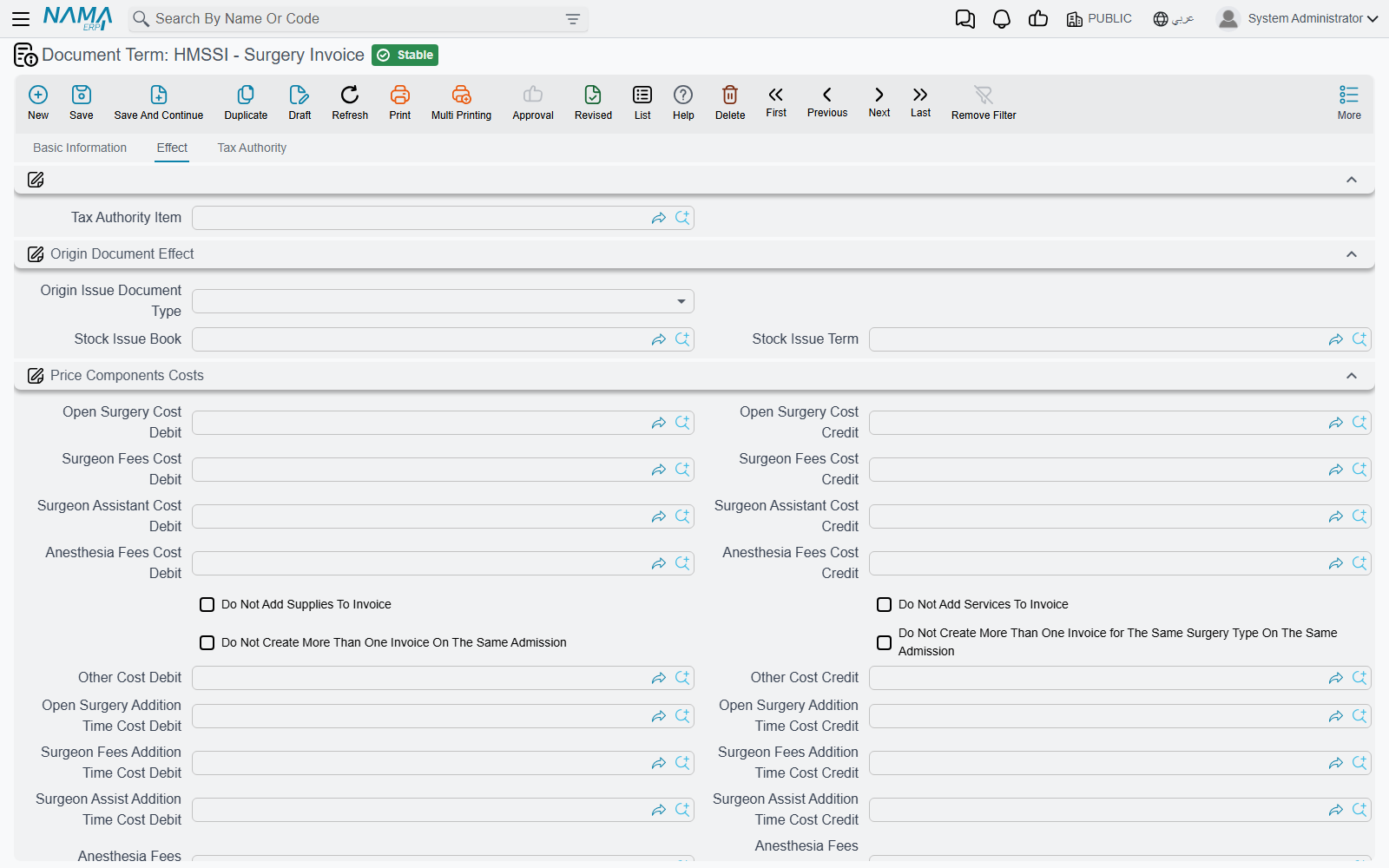Open the hamburger main menu
The height and width of the screenshot is (868, 1389).
click(x=21, y=18)
